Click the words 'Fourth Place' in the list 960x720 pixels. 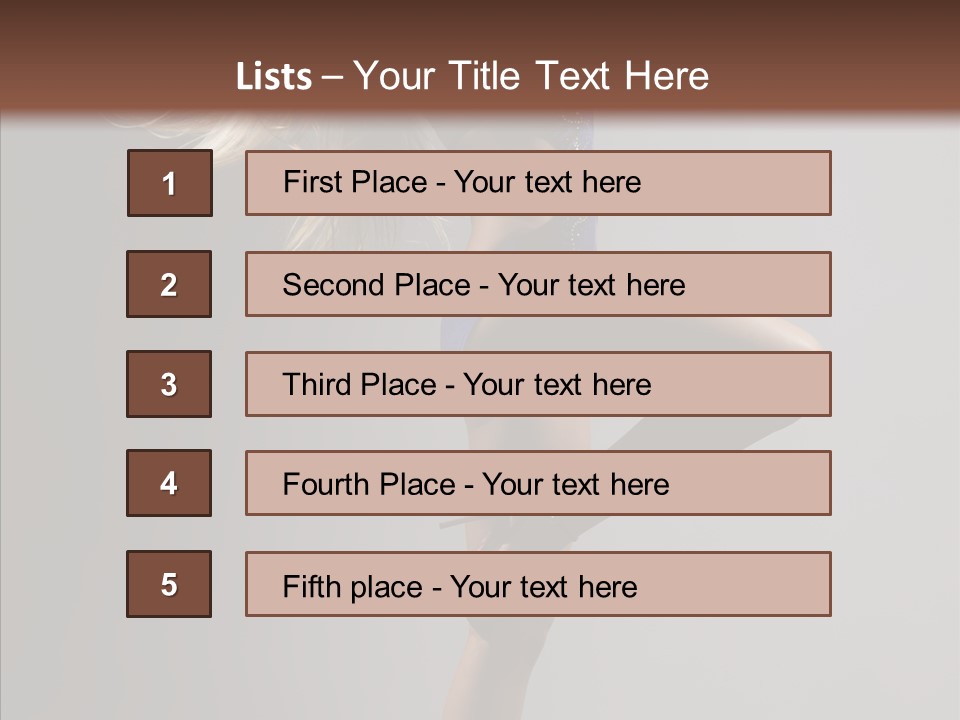point(367,485)
